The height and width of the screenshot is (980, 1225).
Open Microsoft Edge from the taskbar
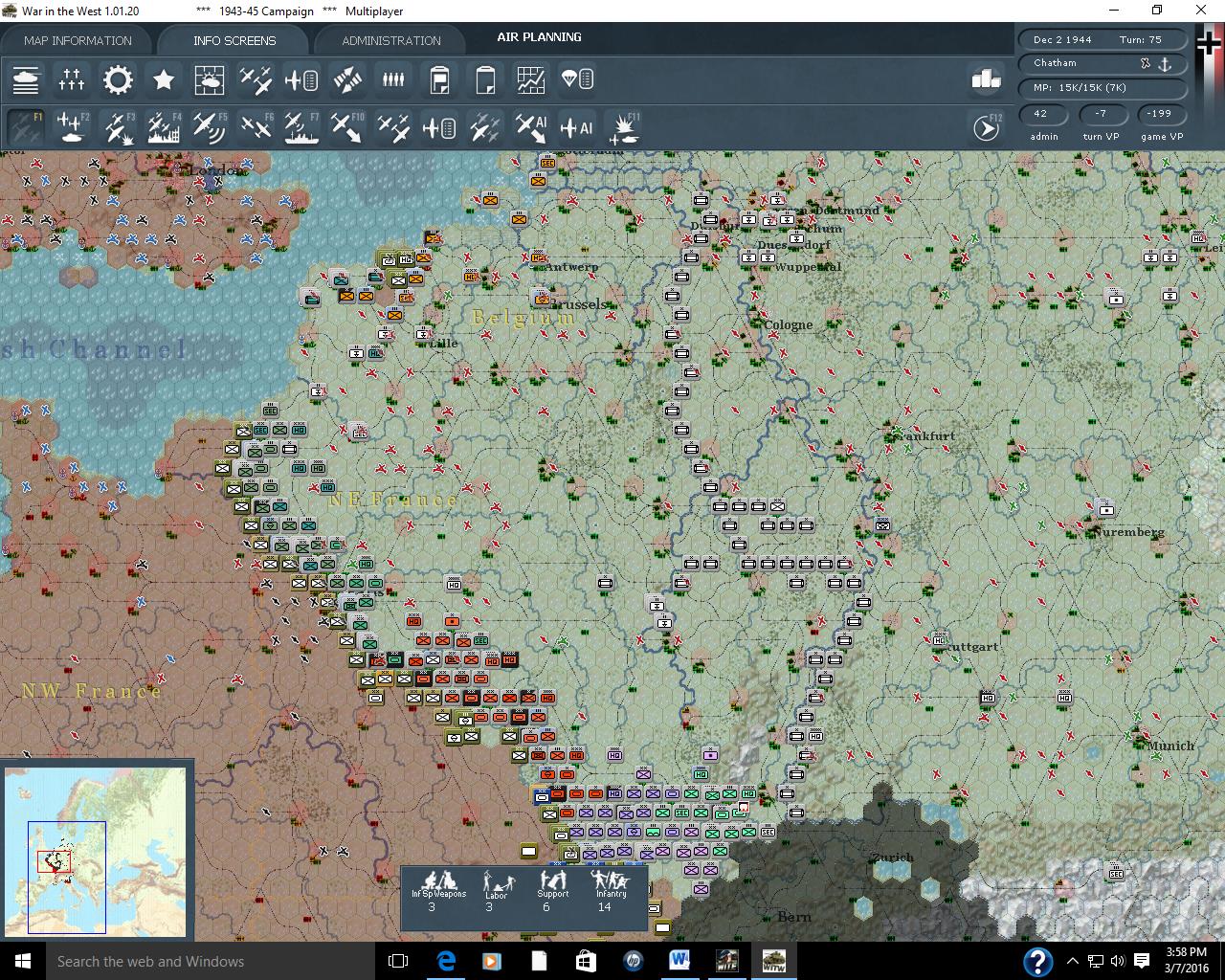[446, 961]
